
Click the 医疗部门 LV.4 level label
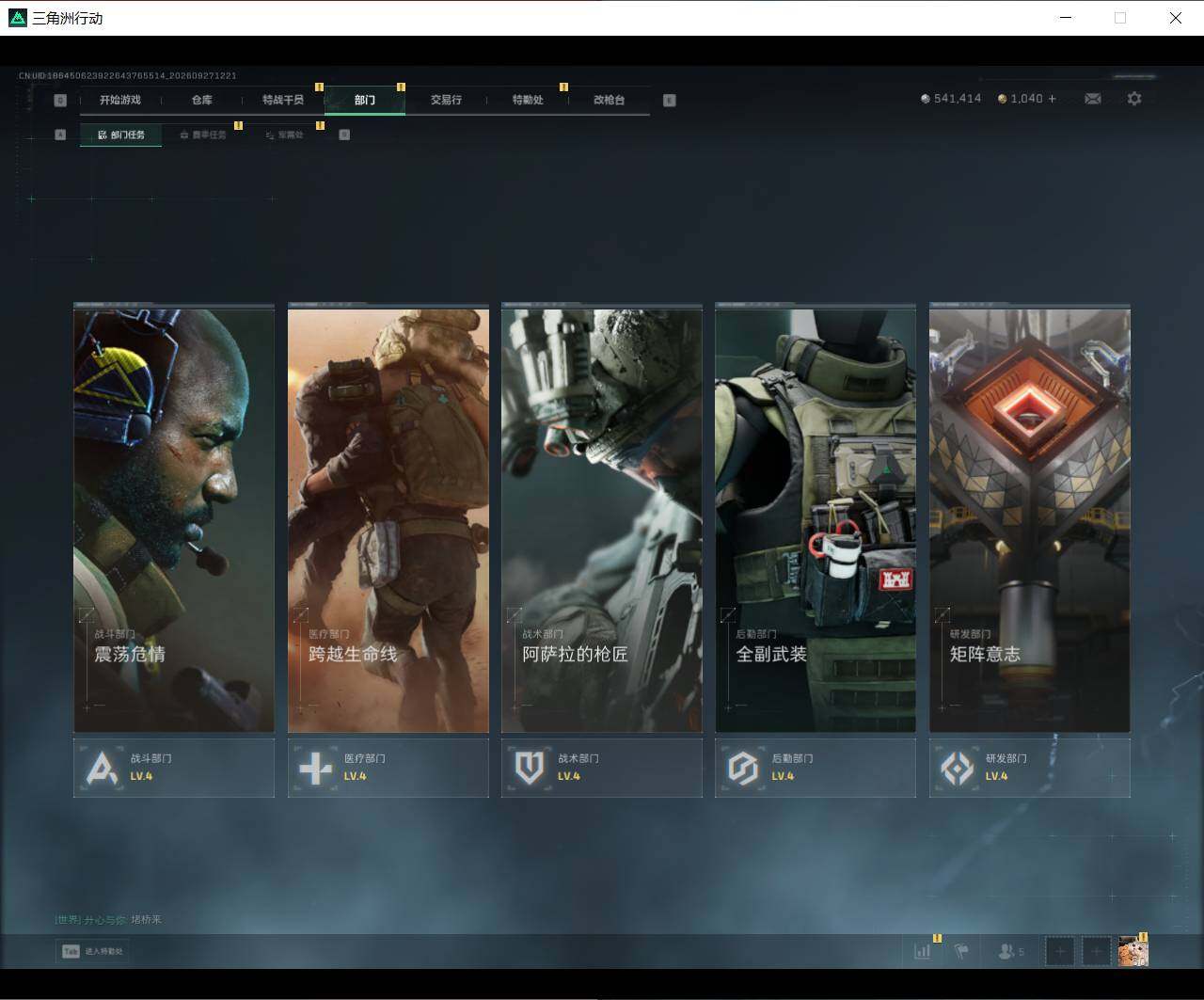tap(355, 777)
